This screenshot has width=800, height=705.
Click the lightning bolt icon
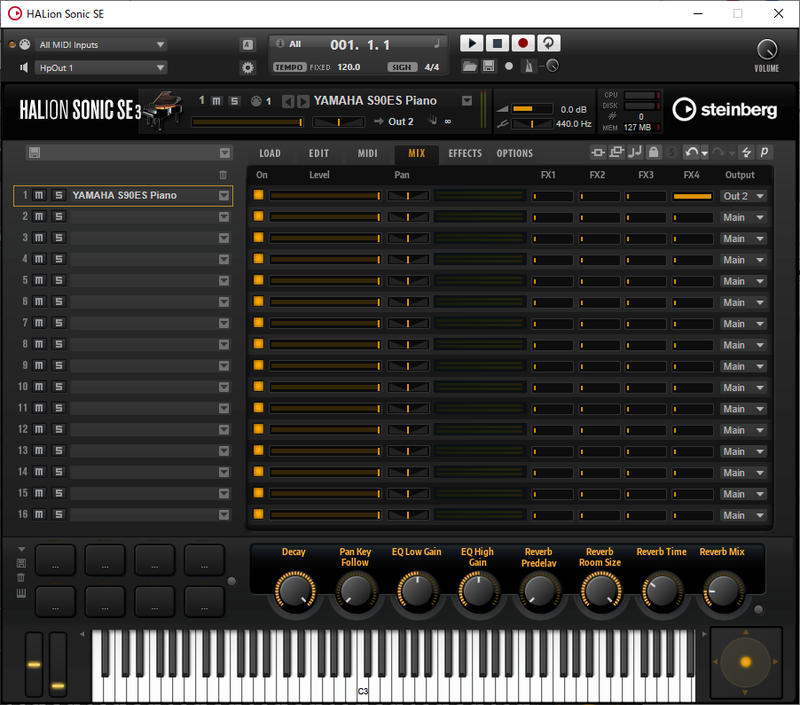pos(746,152)
